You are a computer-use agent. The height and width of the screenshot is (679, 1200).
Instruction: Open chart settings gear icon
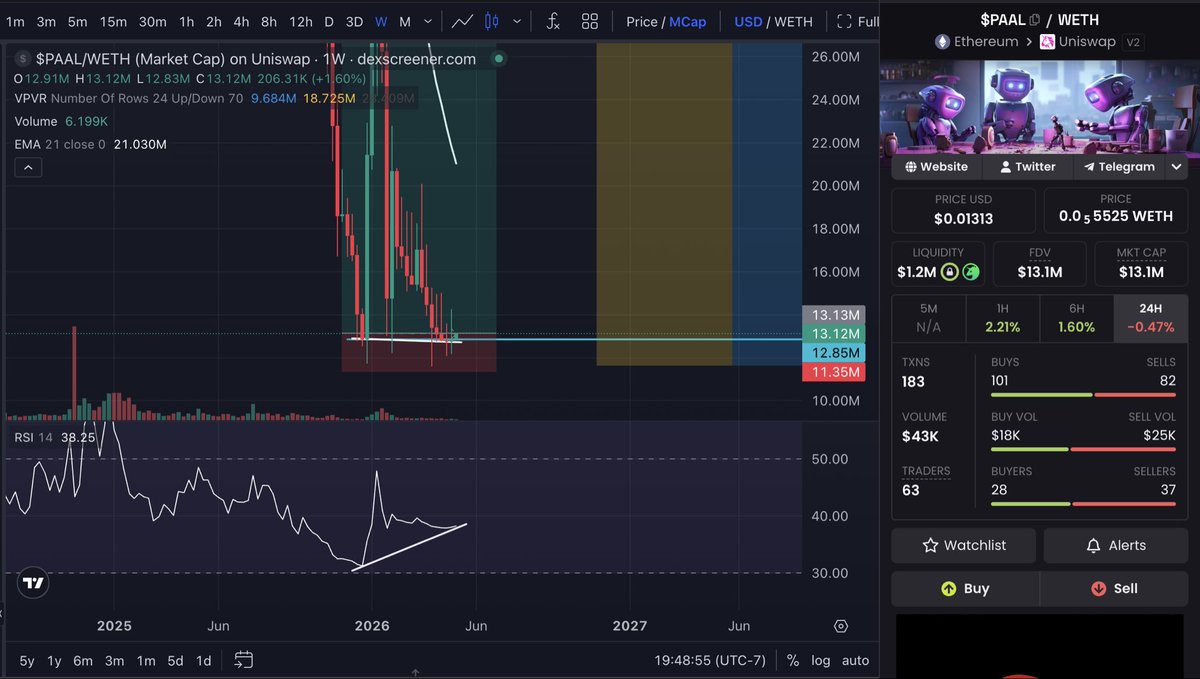point(841,626)
